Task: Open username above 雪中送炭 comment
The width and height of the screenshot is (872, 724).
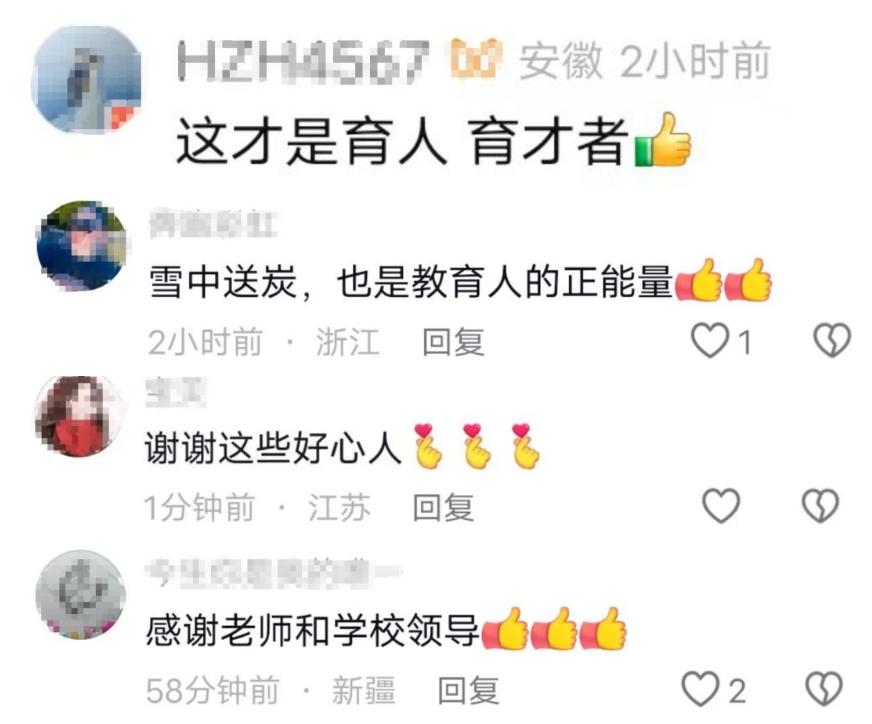Action: 214,224
